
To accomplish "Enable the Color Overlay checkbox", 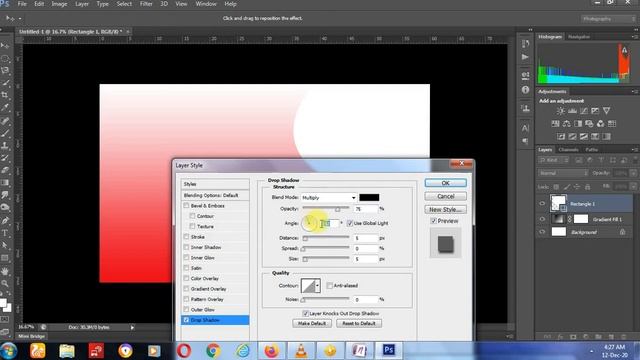I will click(x=187, y=278).
